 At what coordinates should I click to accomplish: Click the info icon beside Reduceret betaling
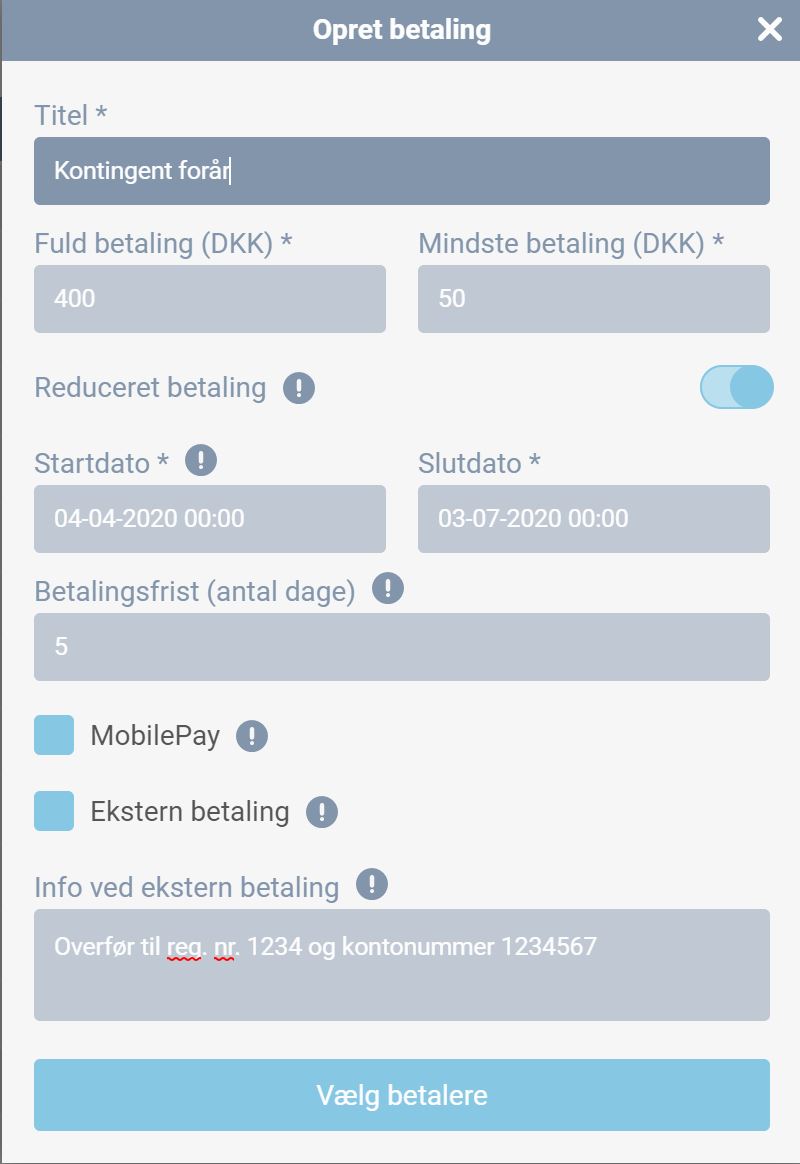coord(299,388)
